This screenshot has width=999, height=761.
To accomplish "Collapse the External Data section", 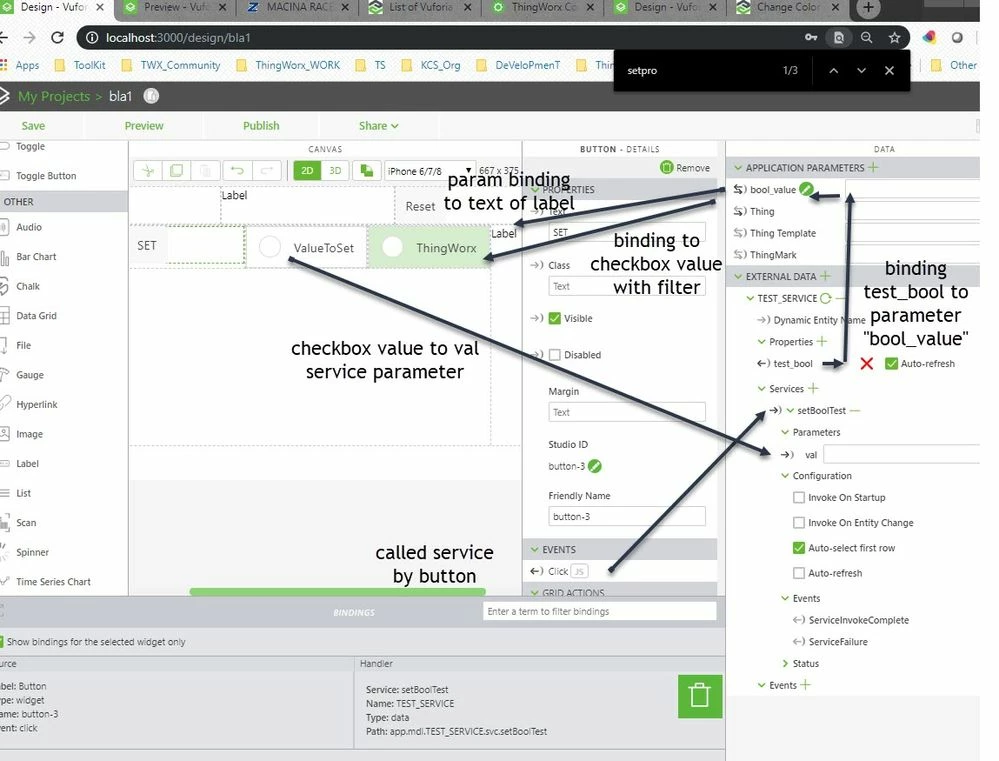I will click(x=738, y=276).
